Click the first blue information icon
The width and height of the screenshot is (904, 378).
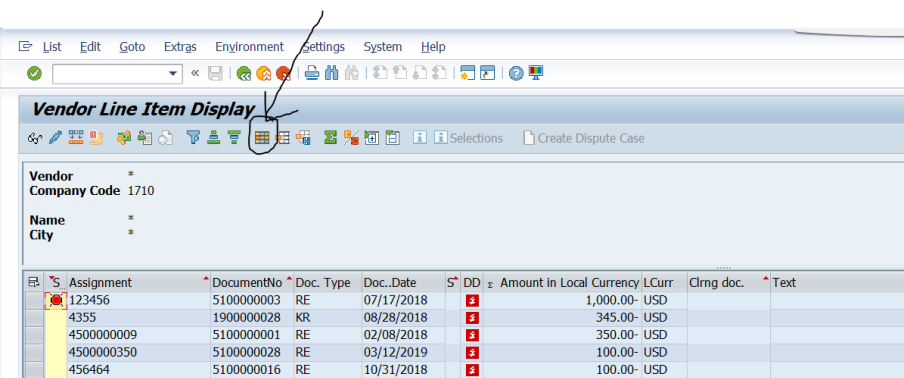coord(420,138)
